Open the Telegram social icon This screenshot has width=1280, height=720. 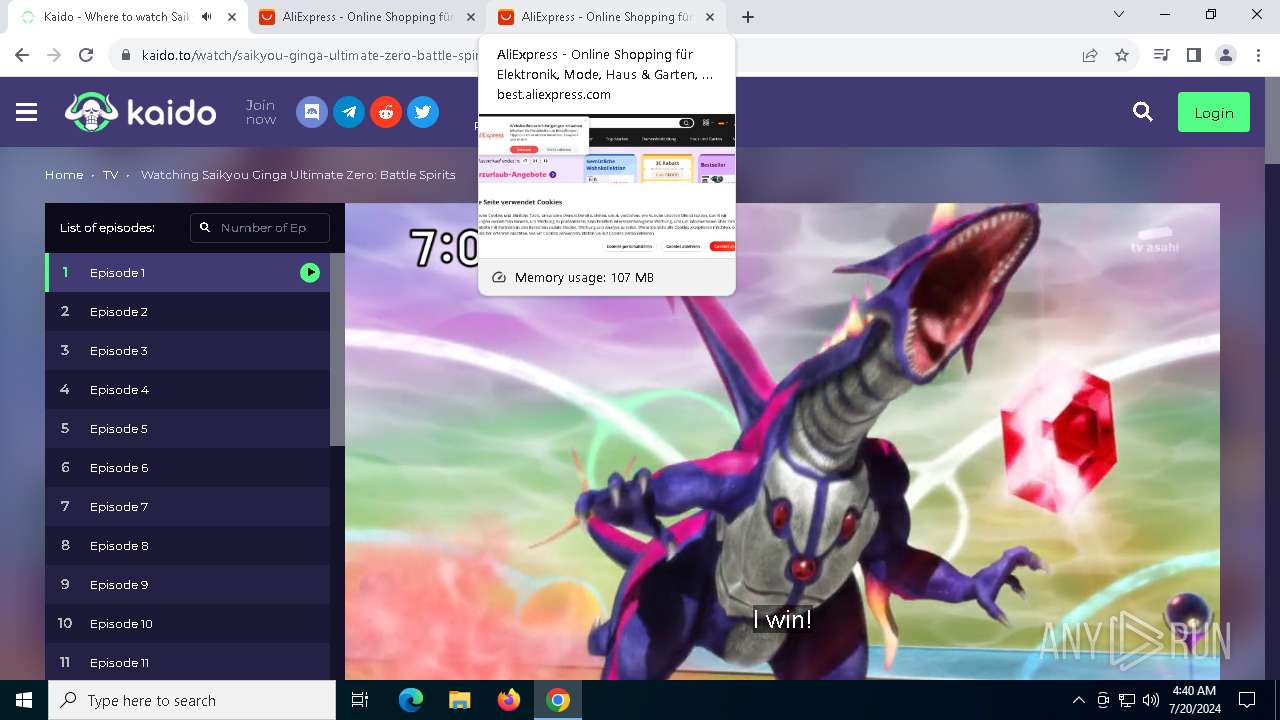(349, 112)
